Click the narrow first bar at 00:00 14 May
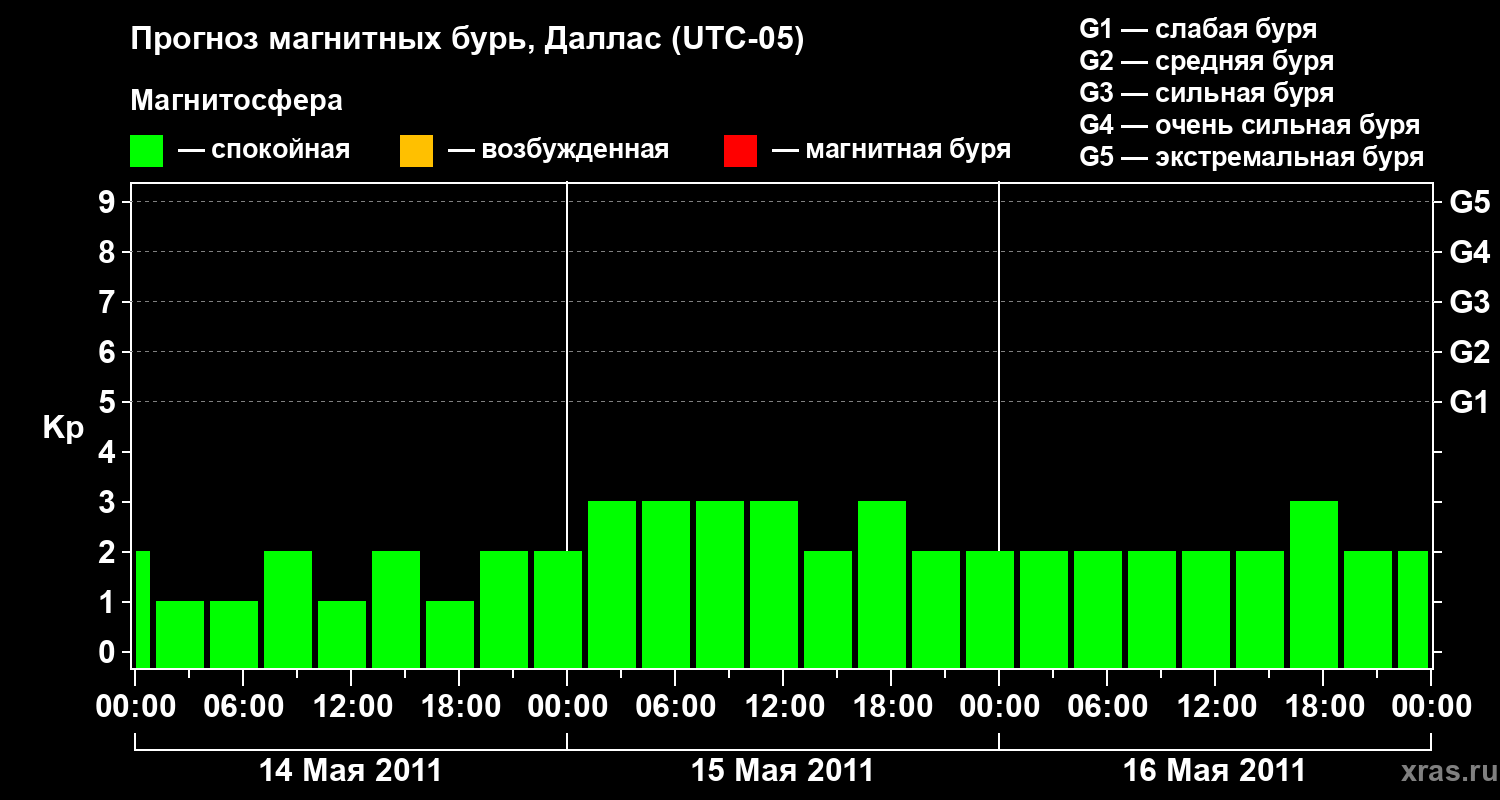Viewport: 1500px width, 800px height. click(x=142, y=609)
